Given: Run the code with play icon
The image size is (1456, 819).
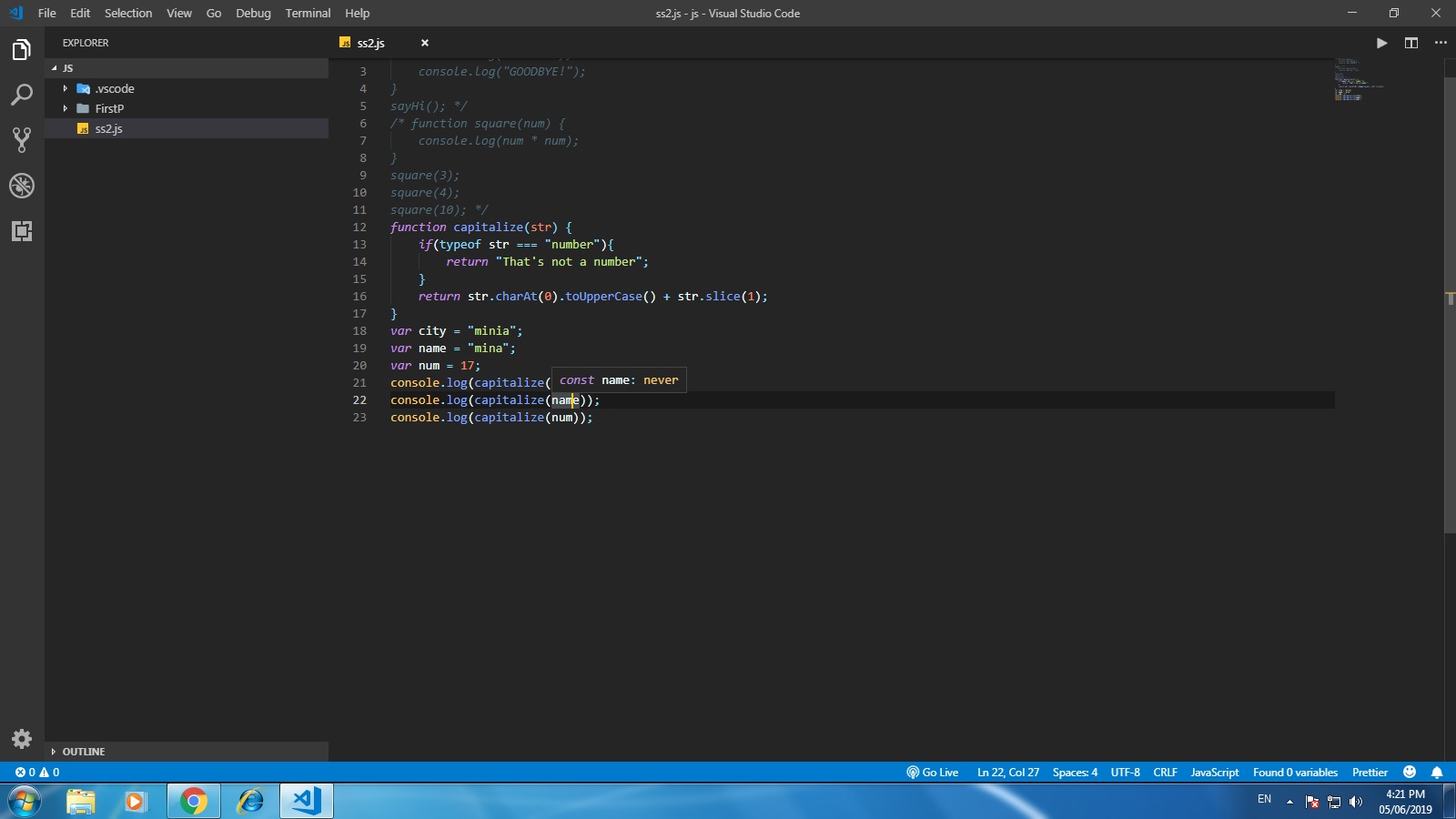Looking at the screenshot, I should click(1381, 43).
